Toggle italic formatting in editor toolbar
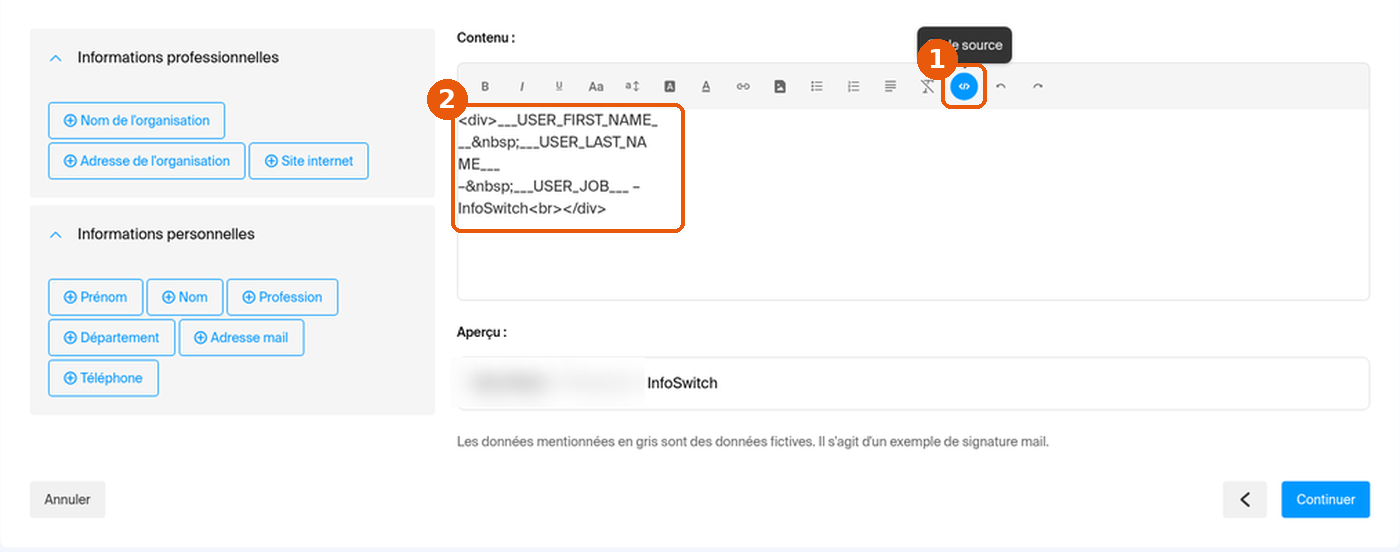Image resolution: width=1400 pixels, height=552 pixels. [x=522, y=87]
